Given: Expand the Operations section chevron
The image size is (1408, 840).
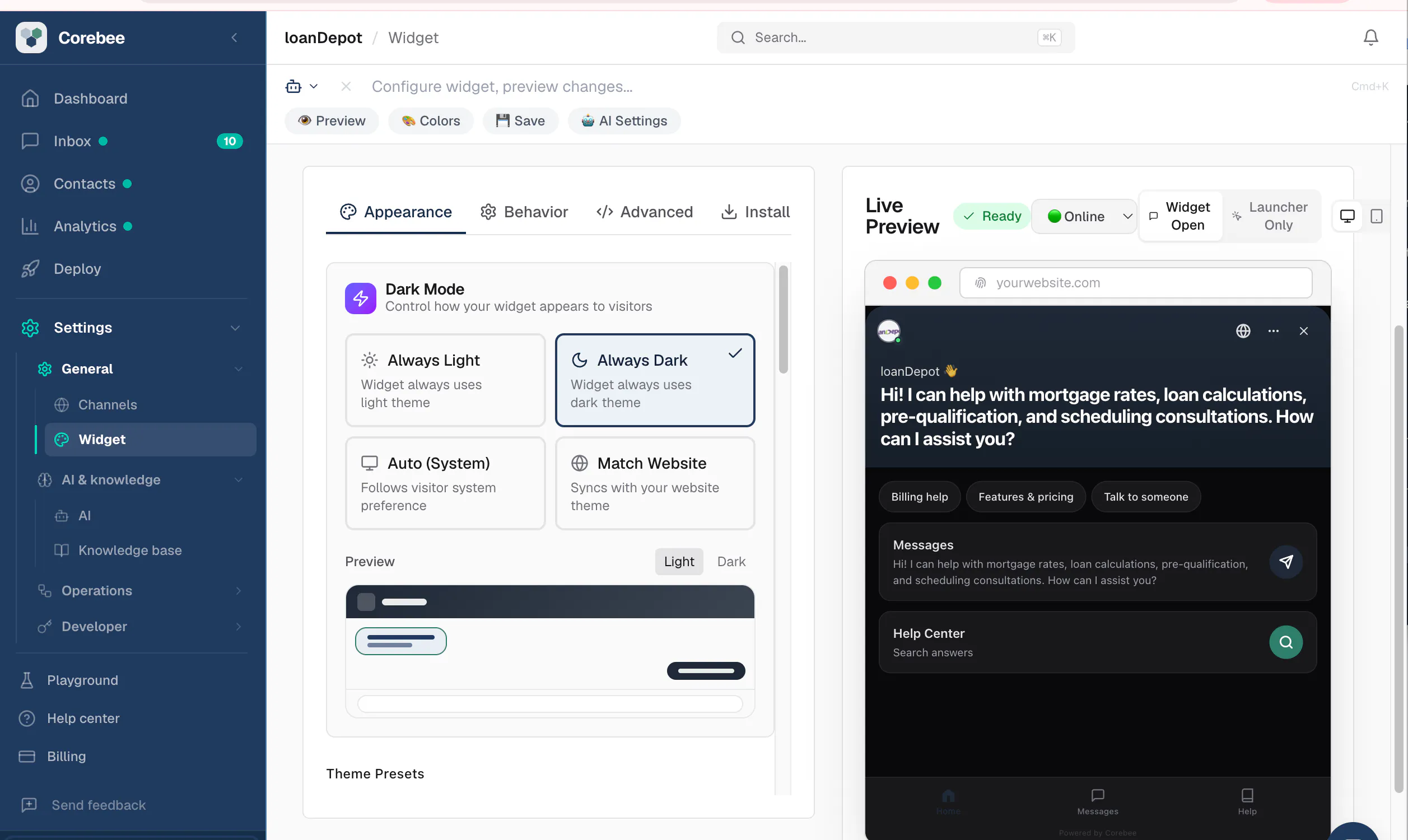Looking at the screenshot, I should point(238,590).
